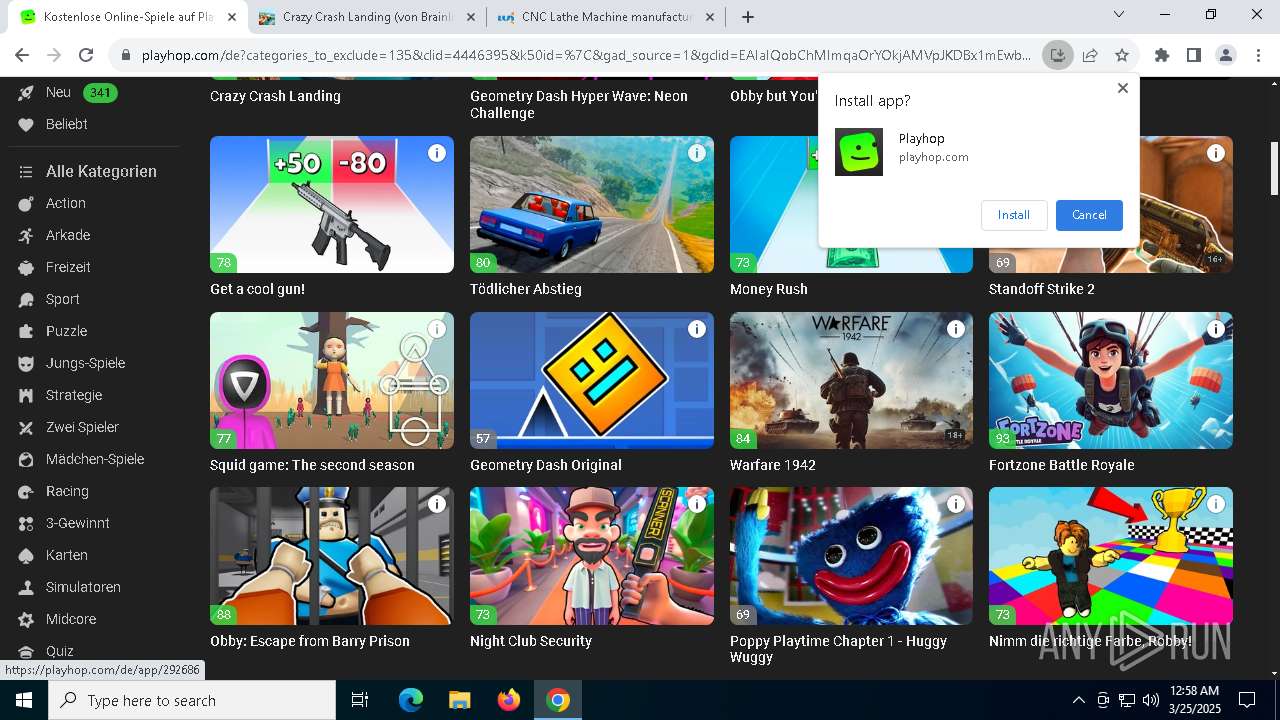Open the tab search dropdown arrow
The height and width of the screenshot is (720, 1280).
1119,15
